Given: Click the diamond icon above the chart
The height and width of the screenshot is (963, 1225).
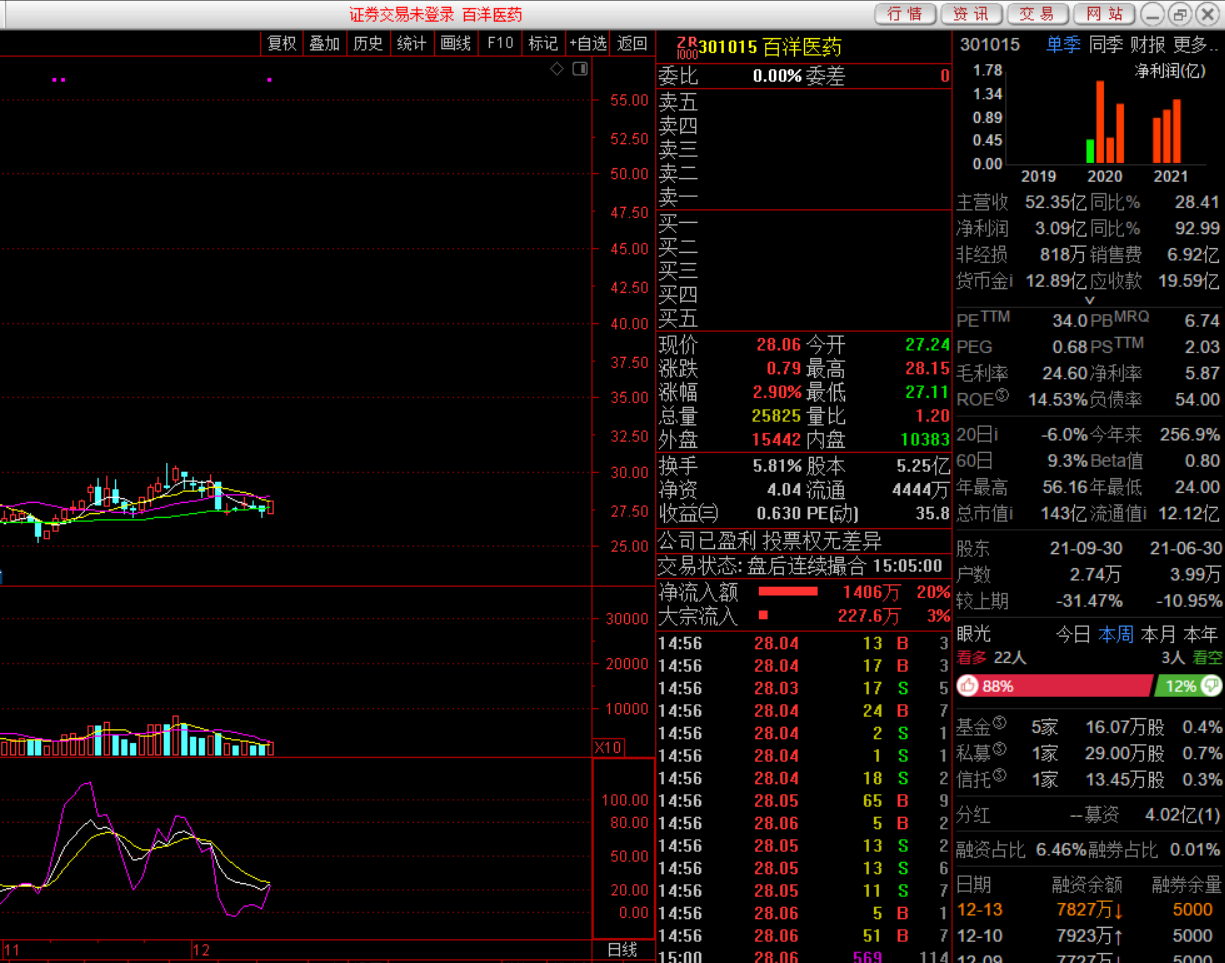Looking at the screenshot, I should pyautogui.click(x=557, y=68).
